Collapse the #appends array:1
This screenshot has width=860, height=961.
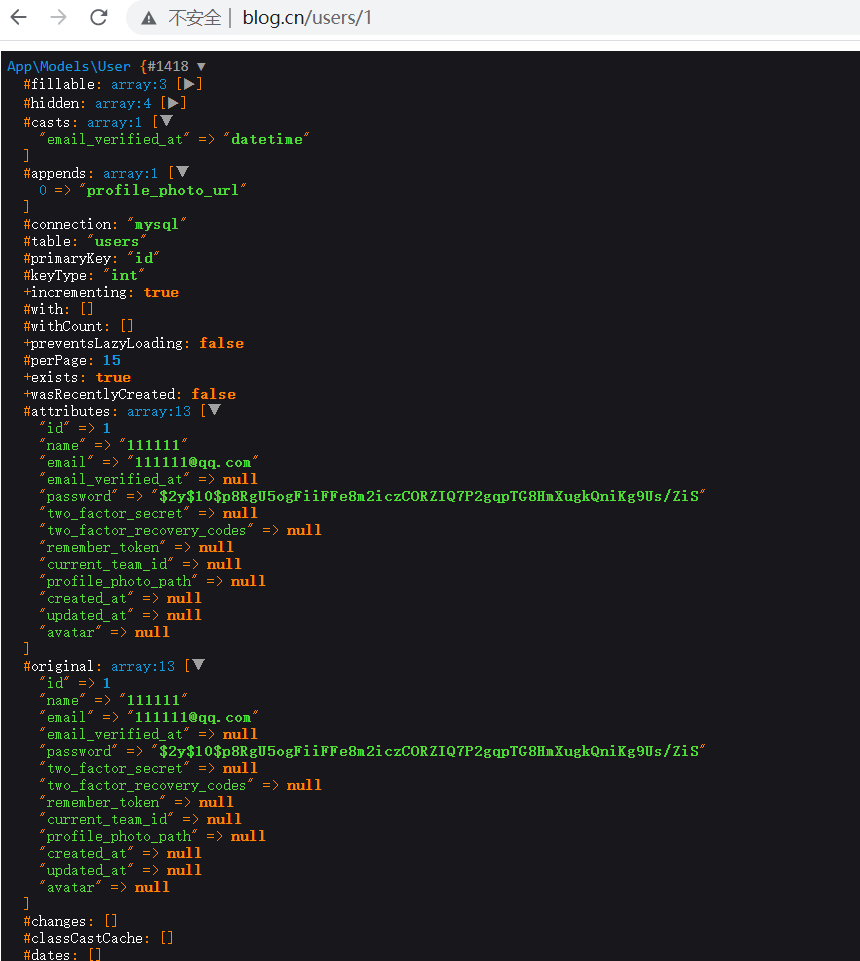click(x=182, y=172)
